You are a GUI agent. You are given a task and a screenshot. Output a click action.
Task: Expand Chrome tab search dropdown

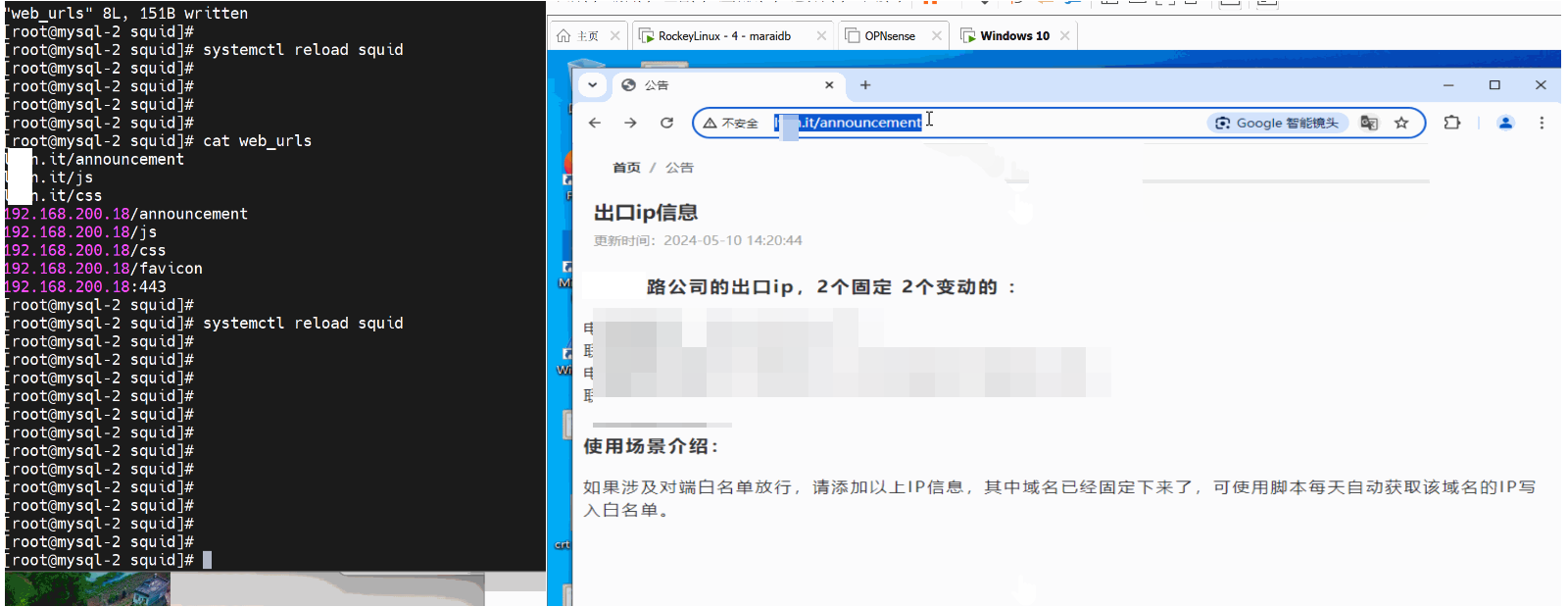[592, 85]
